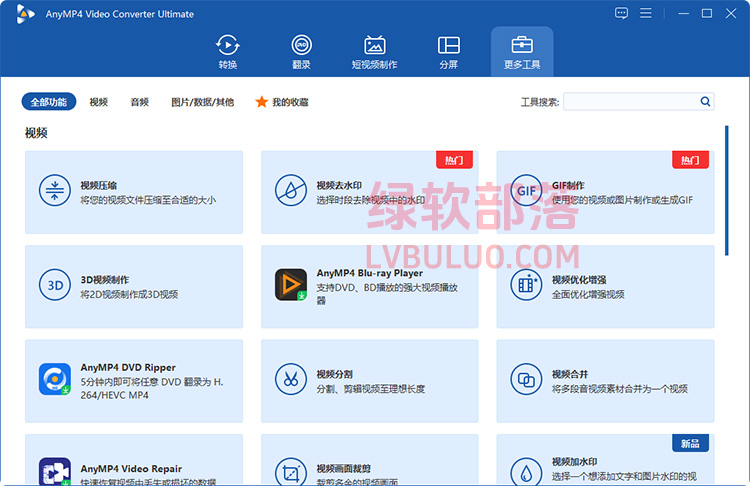Open the 视频加水印 droplet icon

click(526, 472)
